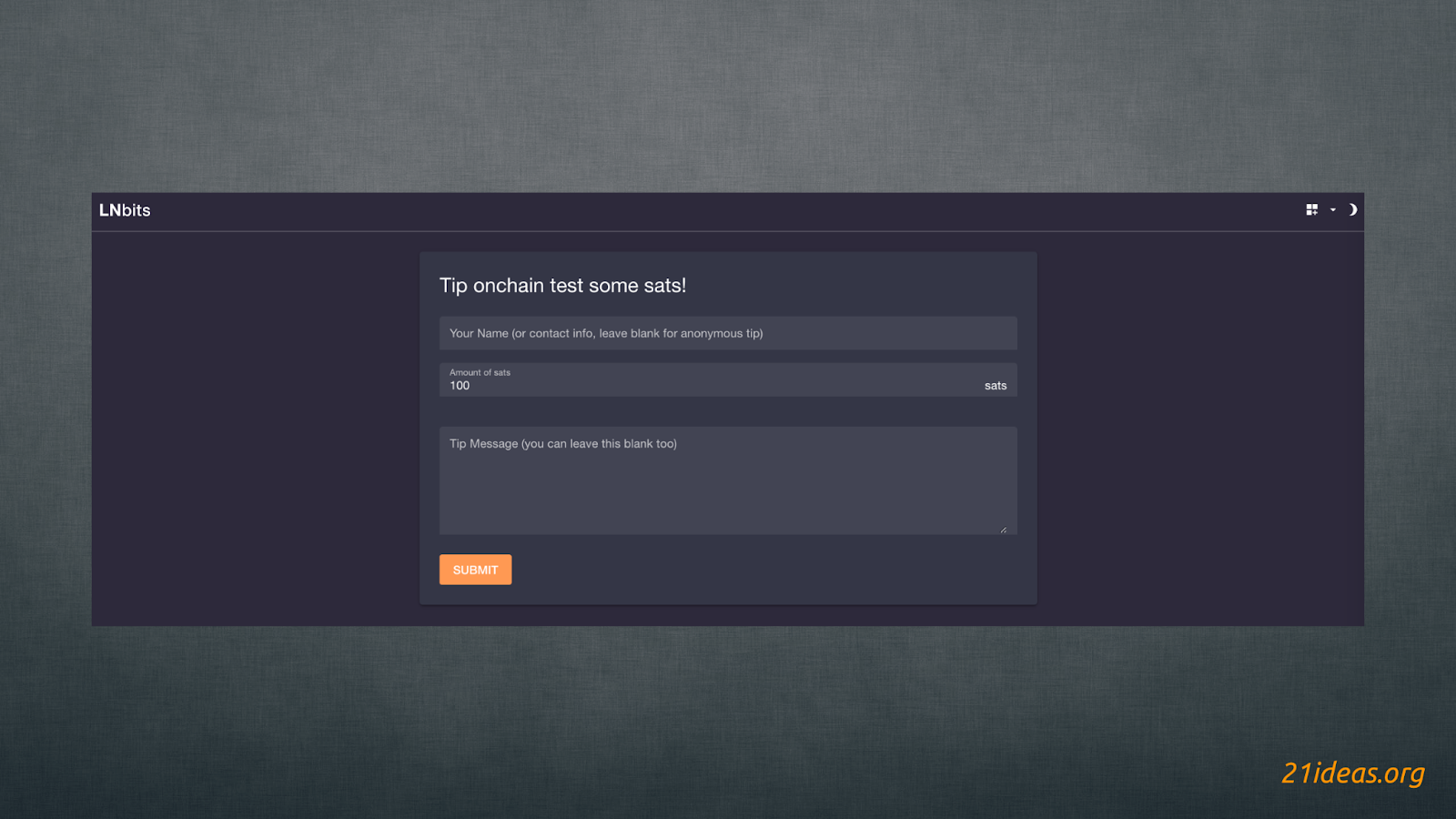Go to home via the LNbits logo

tap(125, 210)
